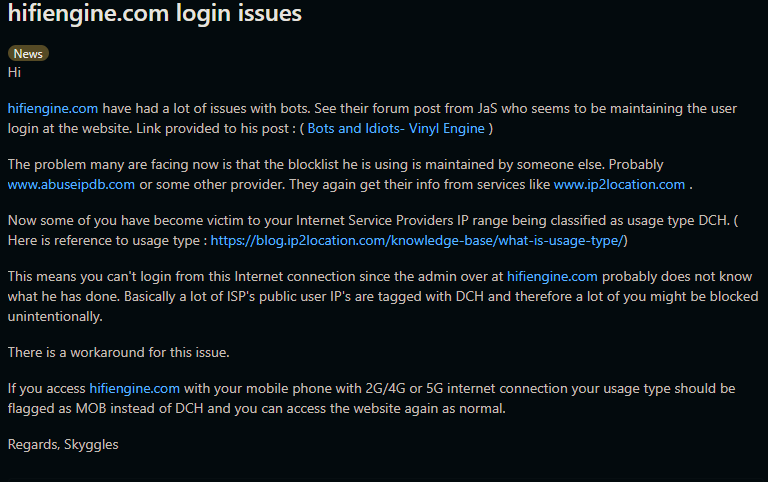Click the 'There is a workaround for this issue.' line
The image size is (768, 482).
[119, 352]
